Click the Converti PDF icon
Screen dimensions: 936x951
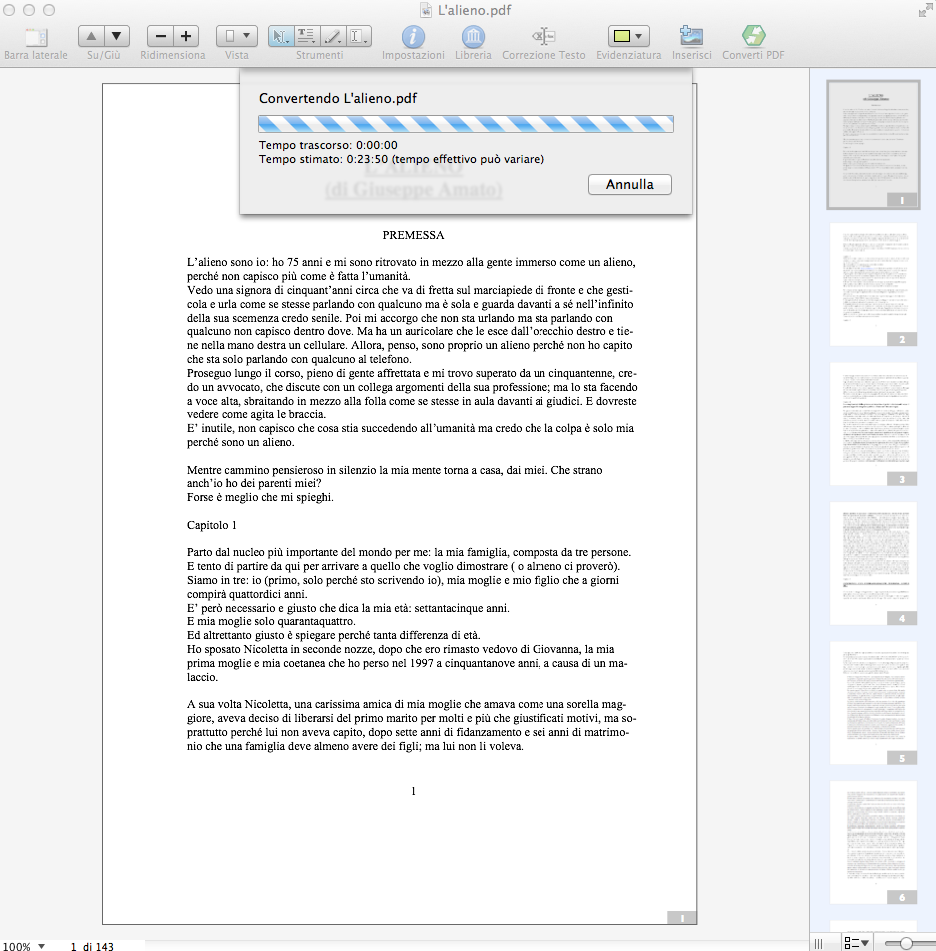pos(753,36)
